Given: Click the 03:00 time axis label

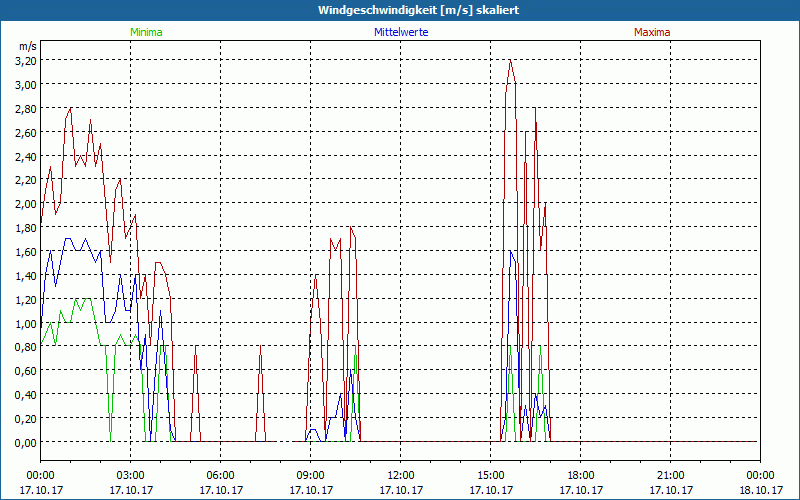Looking at the screenshot, I should pyautogui.click(x=130, y=475).
